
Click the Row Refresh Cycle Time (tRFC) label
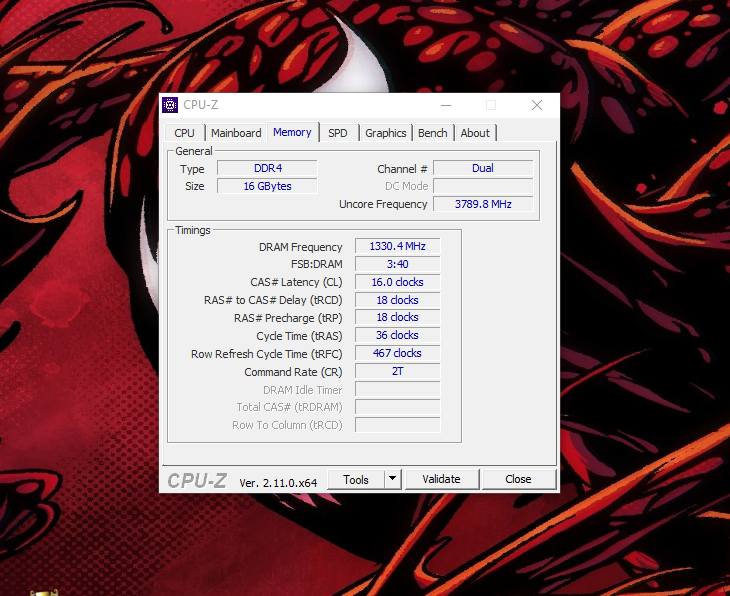(x=266, y=354)
